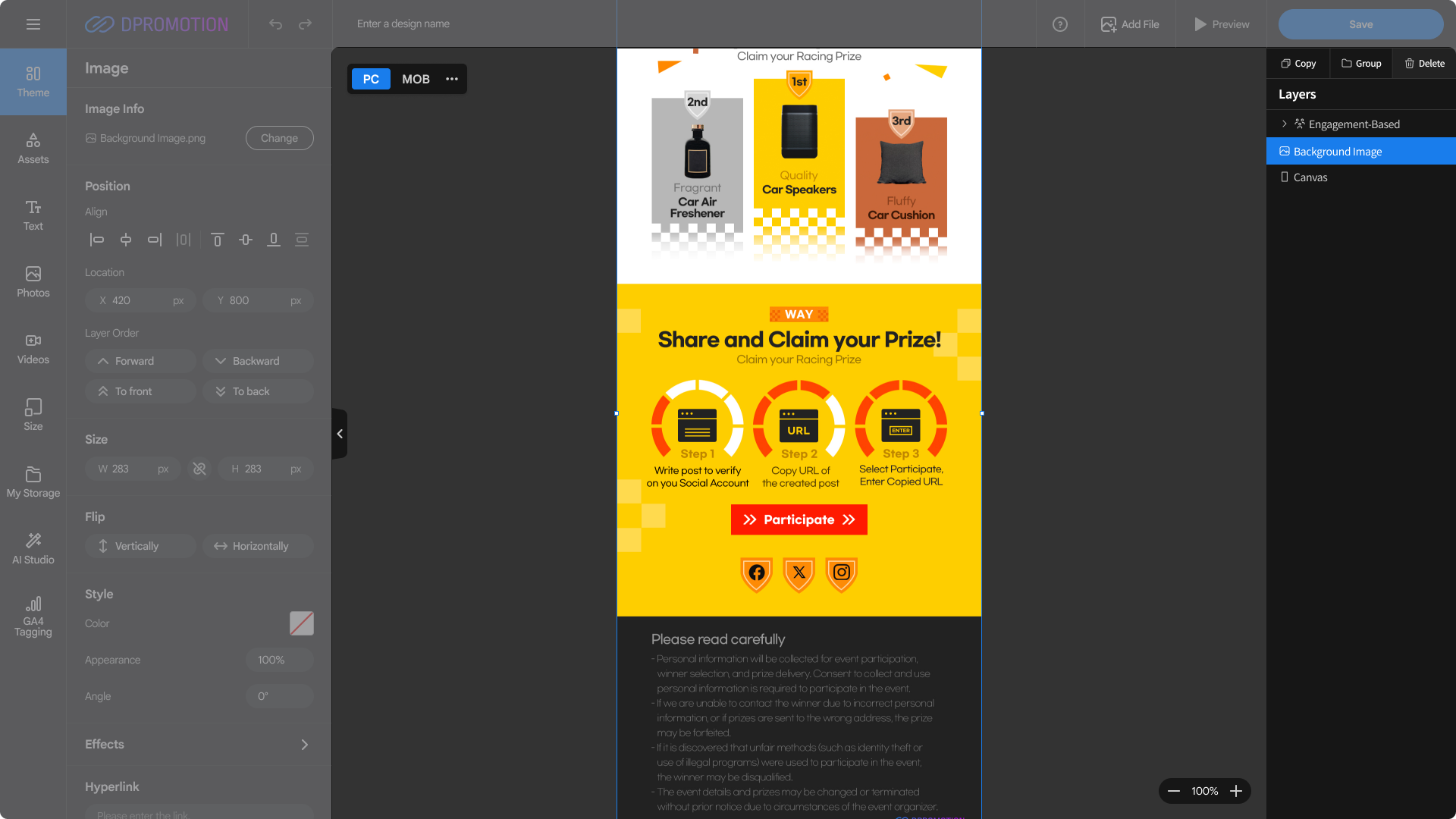
Task: Toggle the aspect ratio lock link
Action: click(199, 469)
